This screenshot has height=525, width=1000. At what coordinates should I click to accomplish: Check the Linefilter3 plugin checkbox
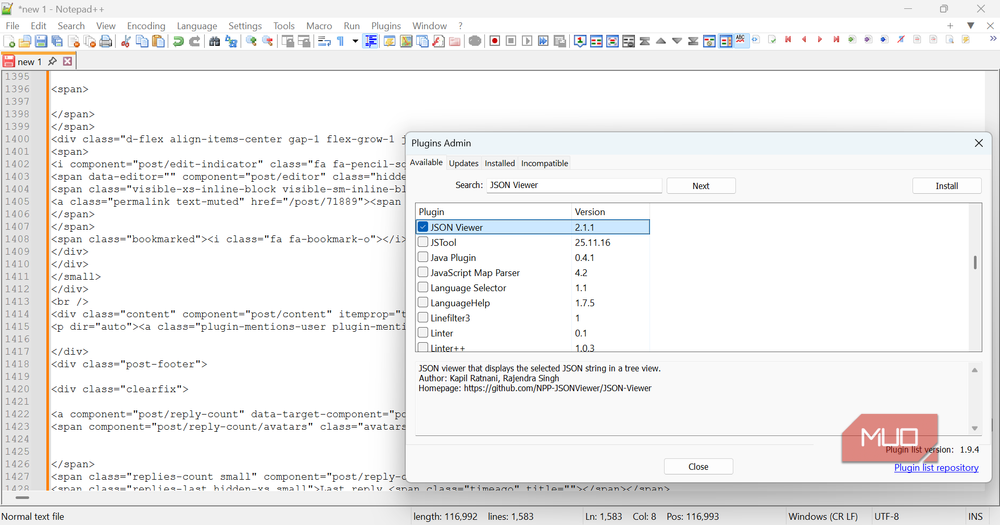tap(423, 318)
